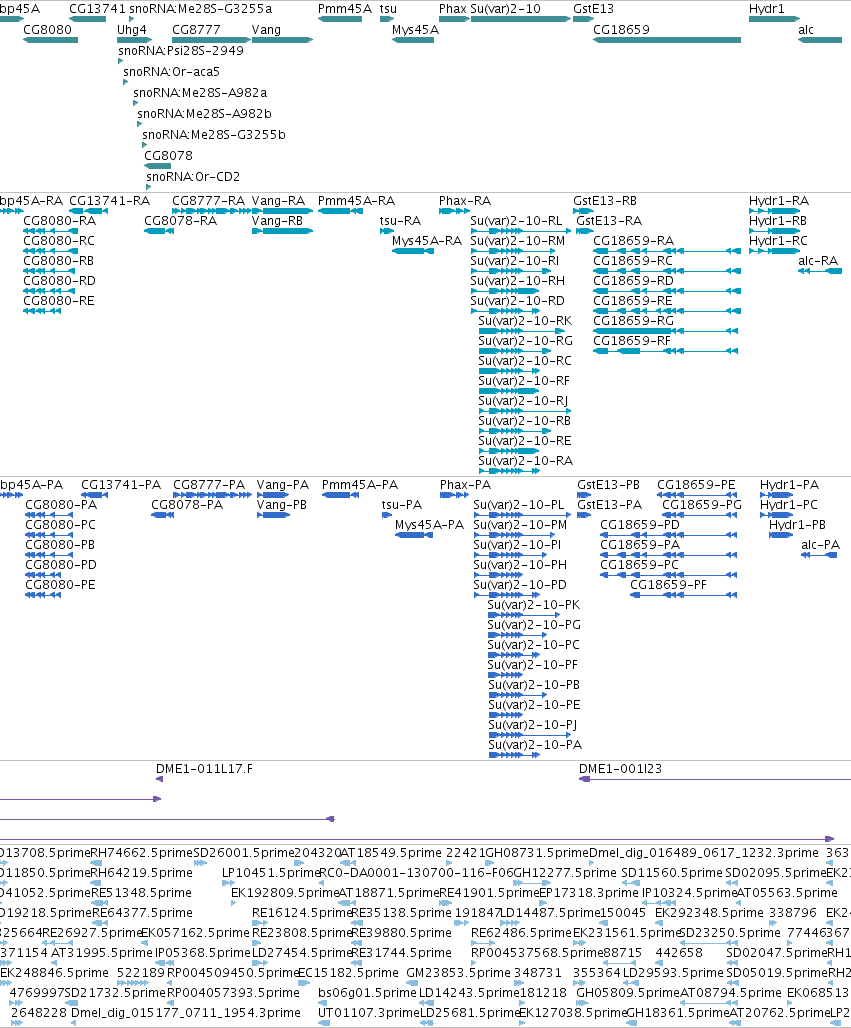Open transcript Su(var)2-10-RA
This screenshot has width=851, height=1028.
click(x=509, y=470)
